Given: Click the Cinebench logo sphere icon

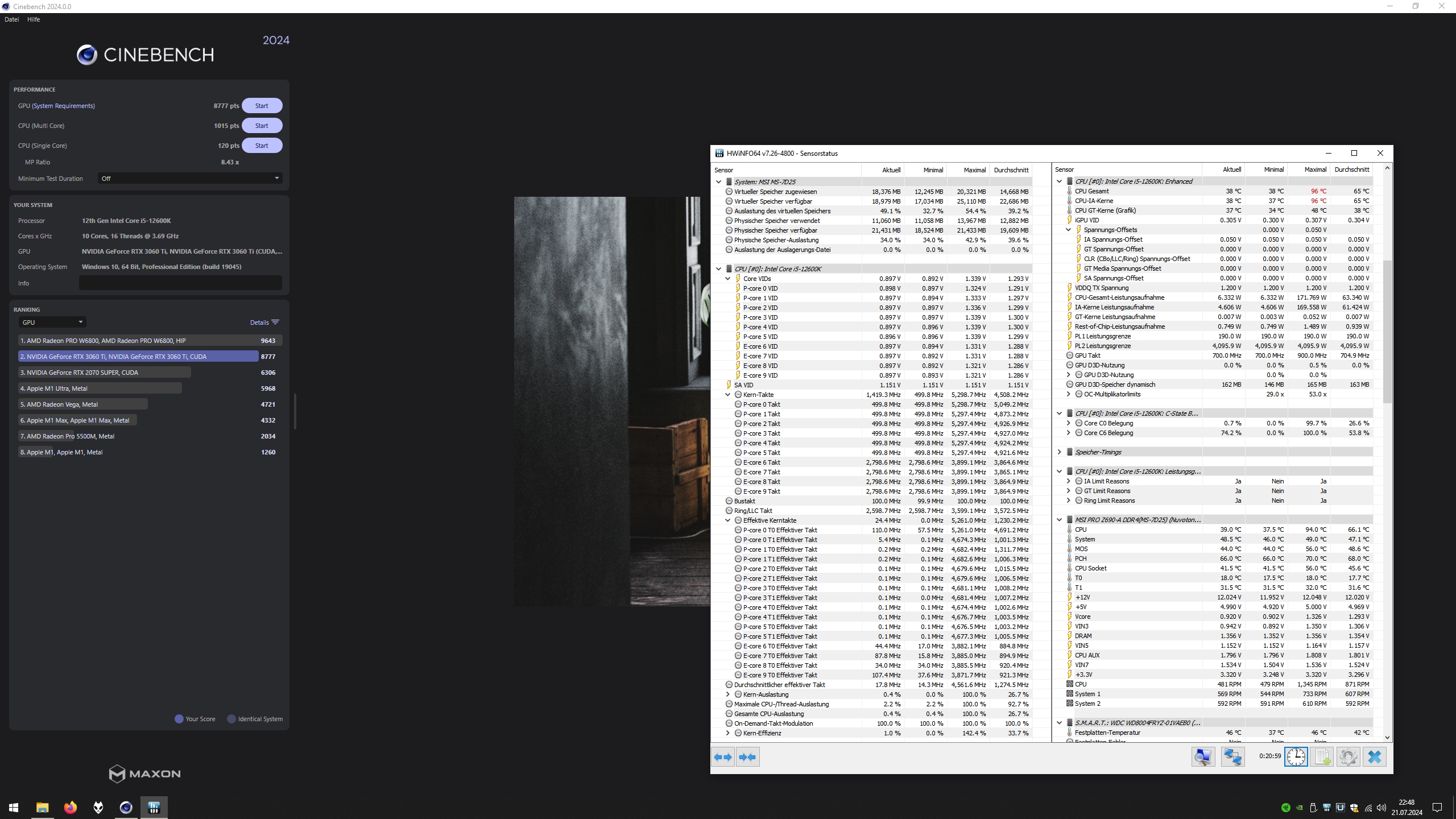Looking at the screenshot, I should [87, 55].
